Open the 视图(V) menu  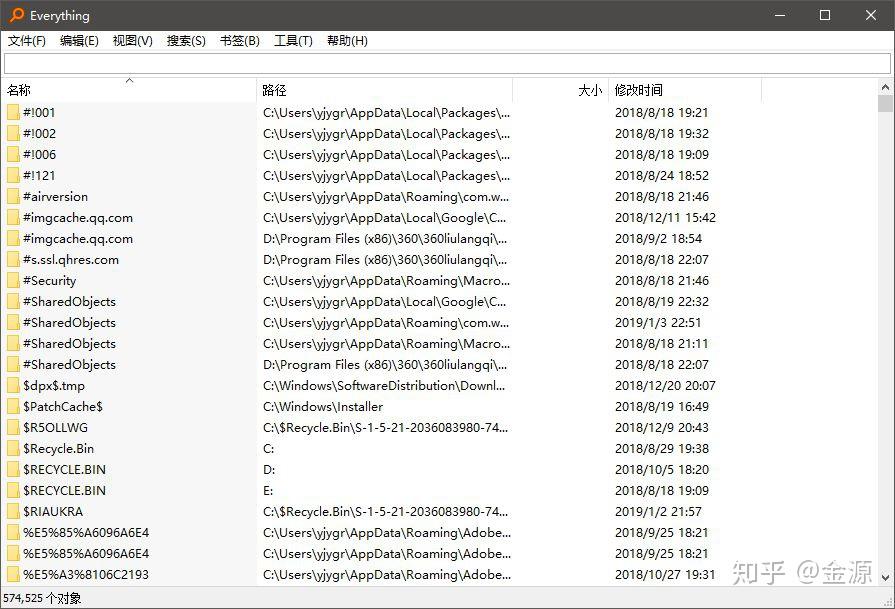tap(132, 41)
